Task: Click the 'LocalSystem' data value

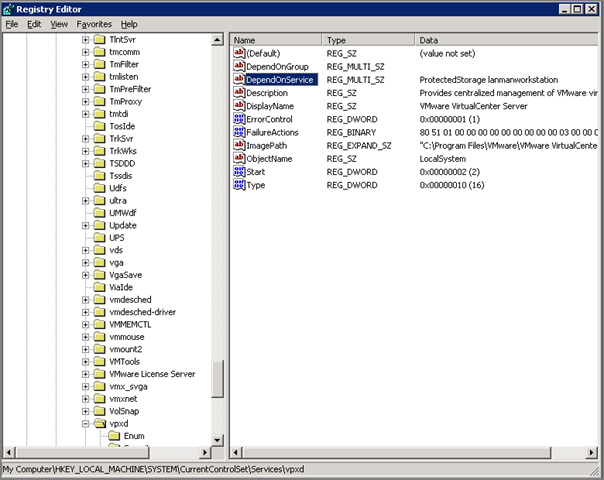Action: click(x=443, y=159)
